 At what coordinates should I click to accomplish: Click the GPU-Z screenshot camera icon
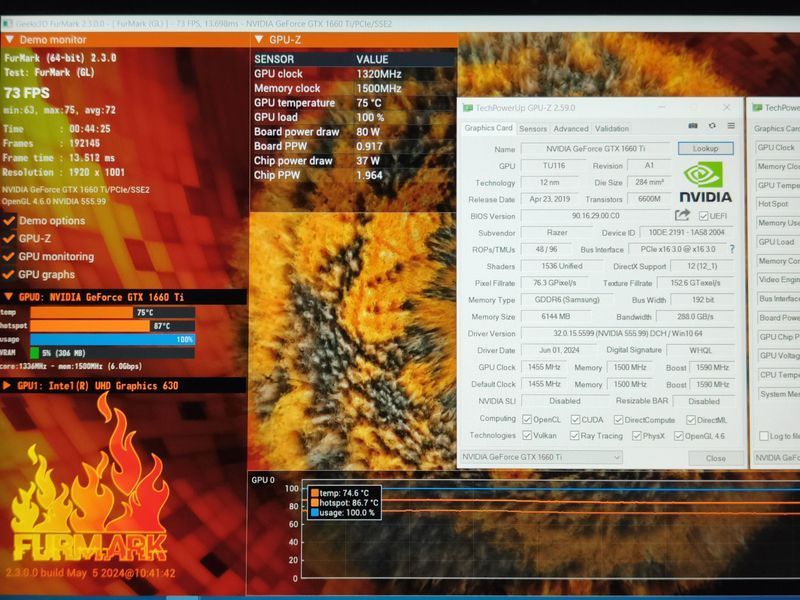coord(692,126)
